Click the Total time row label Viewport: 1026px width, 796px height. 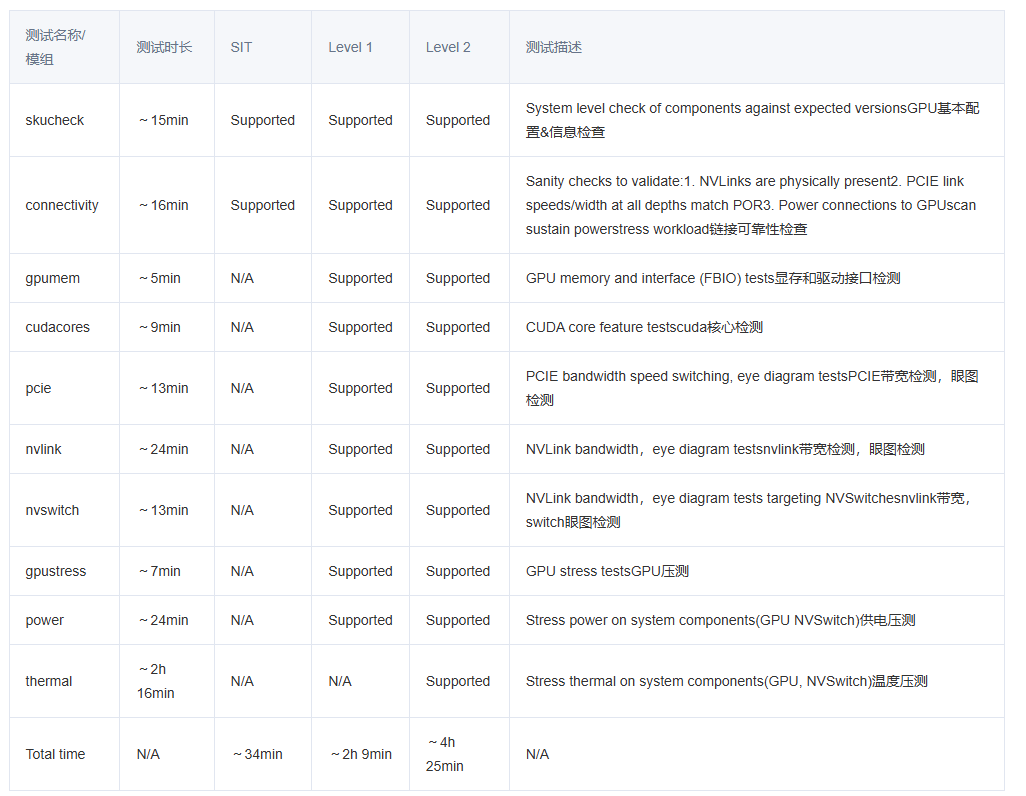pyautogui.click(x=55, y=754)
